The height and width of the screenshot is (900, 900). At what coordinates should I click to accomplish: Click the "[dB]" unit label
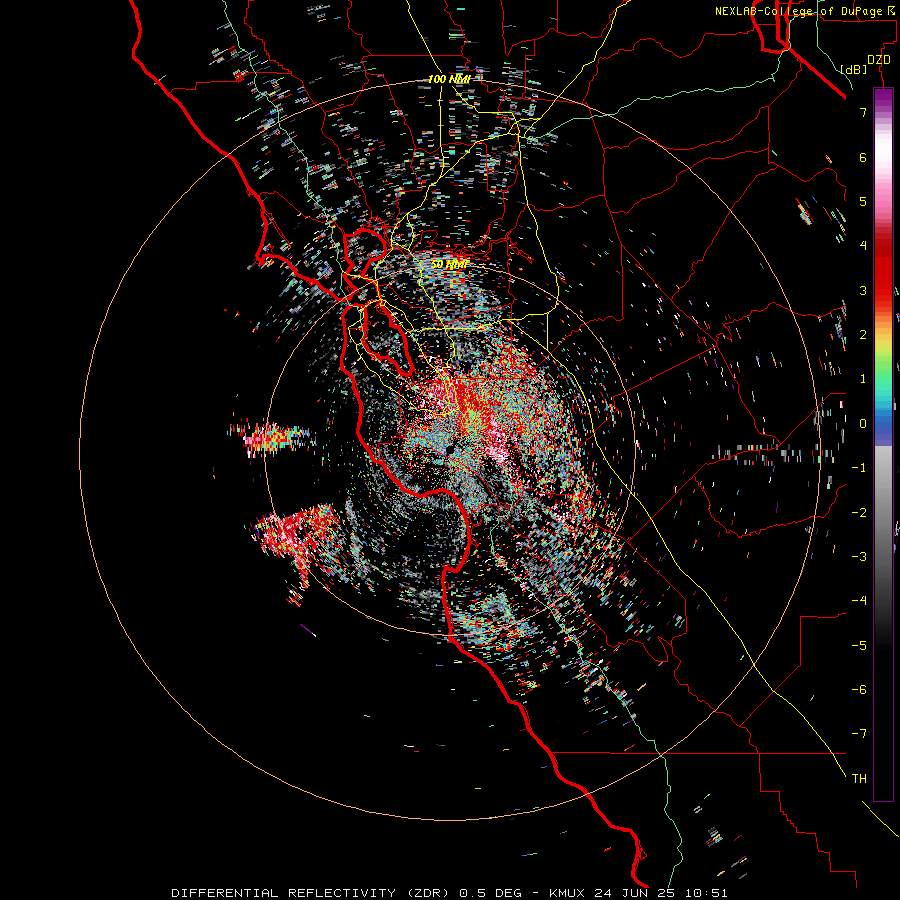854,69
